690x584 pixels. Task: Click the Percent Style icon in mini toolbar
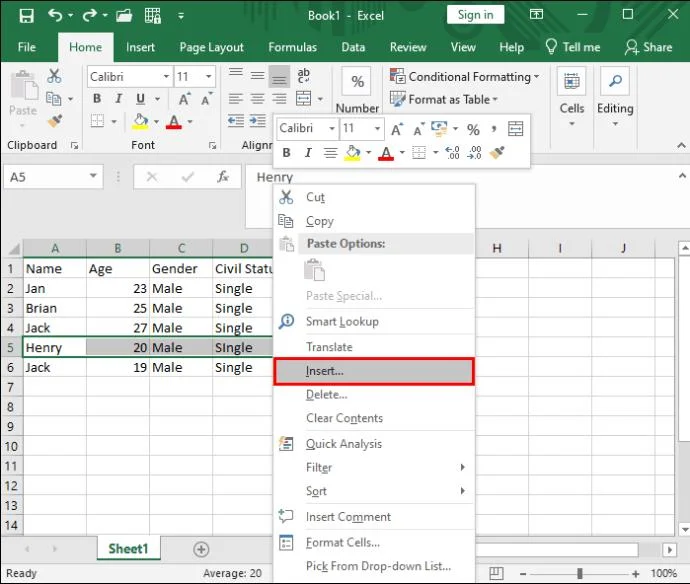[x=473, y=129]
